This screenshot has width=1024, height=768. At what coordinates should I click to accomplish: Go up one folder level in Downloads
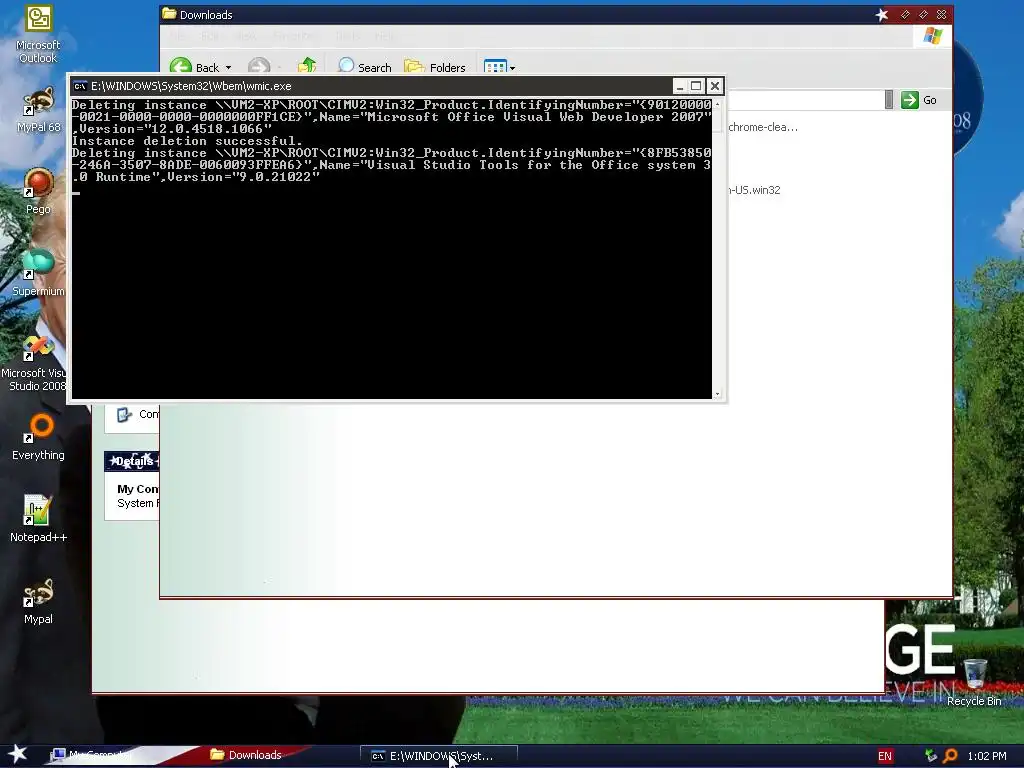point(306,67)
